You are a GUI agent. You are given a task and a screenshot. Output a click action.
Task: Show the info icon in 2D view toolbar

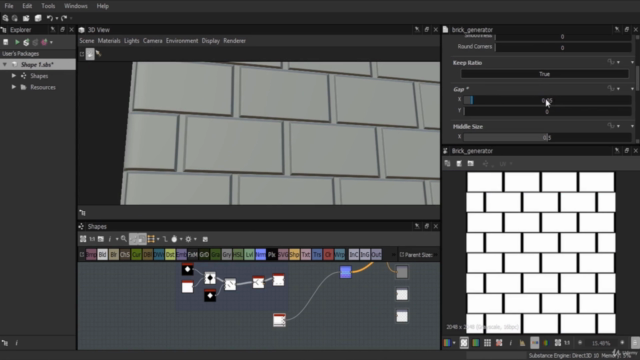point(511,343)
